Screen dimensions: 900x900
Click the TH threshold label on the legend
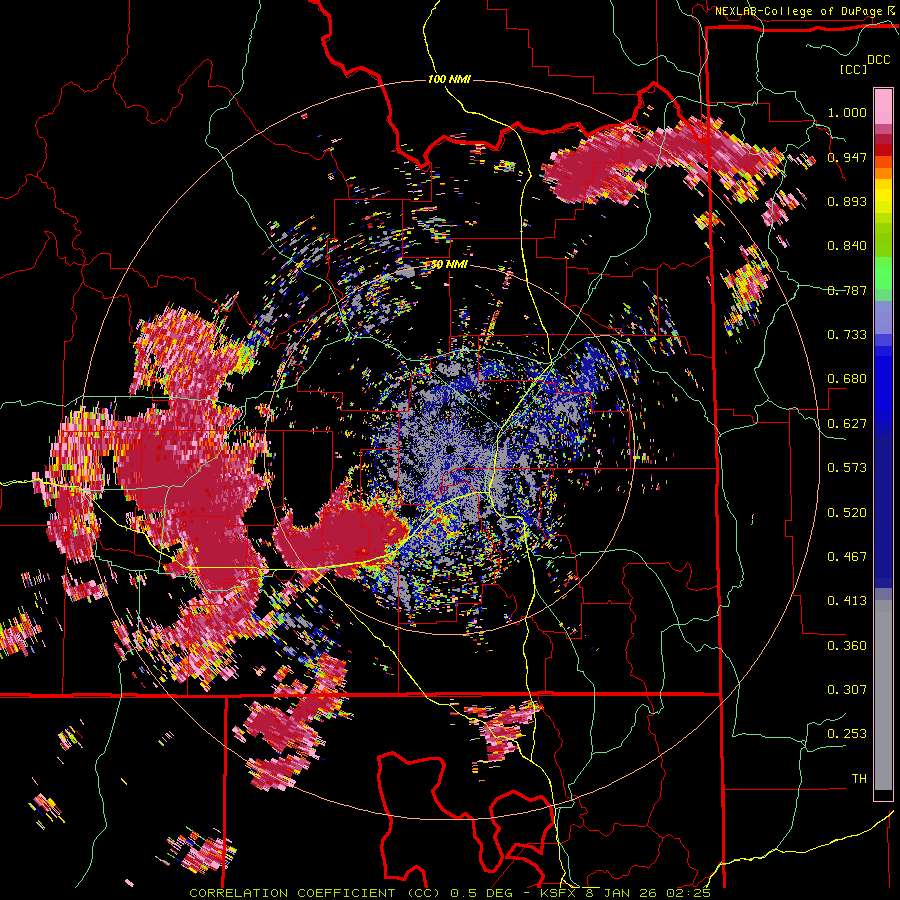point(859,779)
